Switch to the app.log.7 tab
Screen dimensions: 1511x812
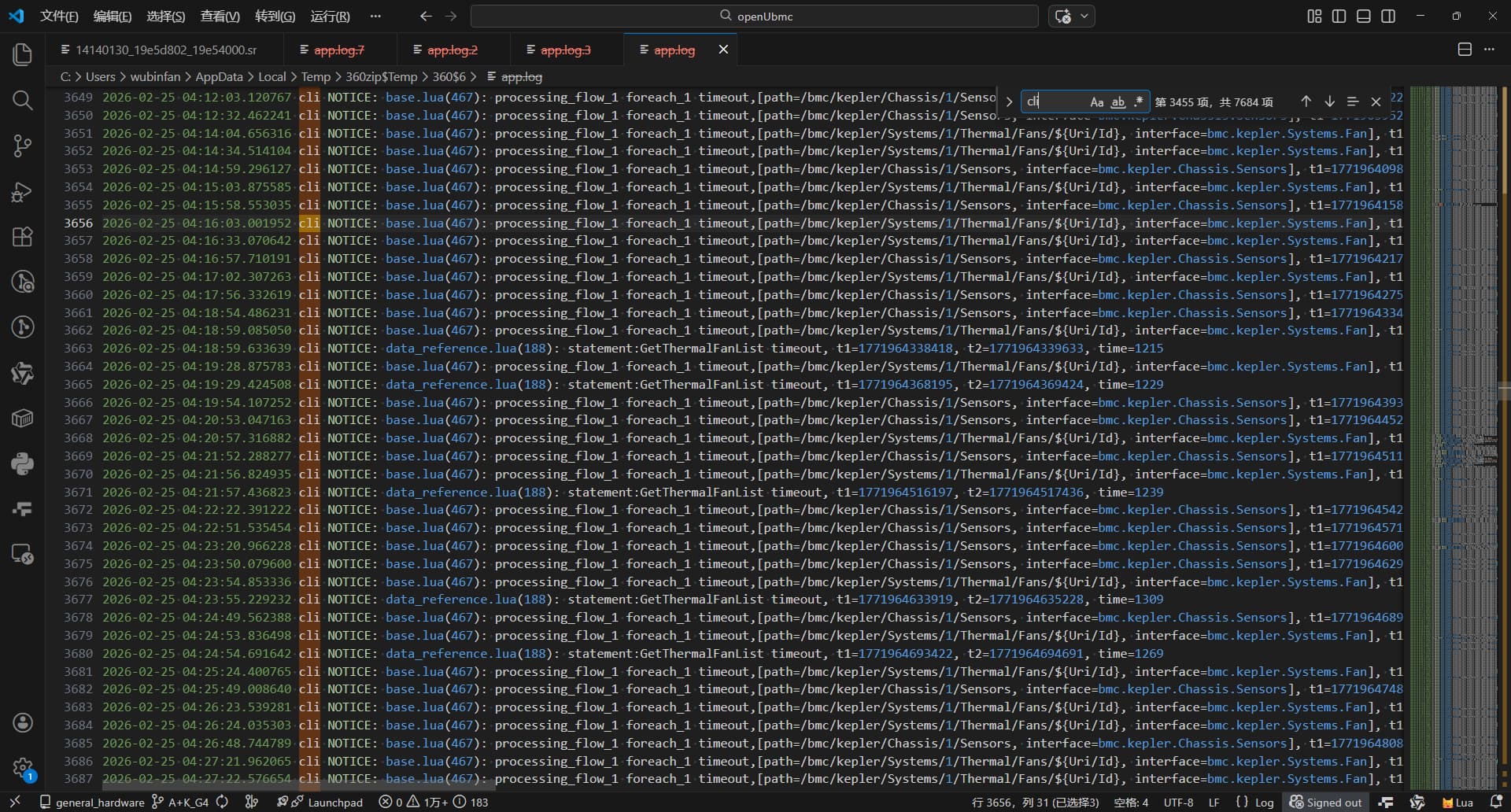coord(338,50)
